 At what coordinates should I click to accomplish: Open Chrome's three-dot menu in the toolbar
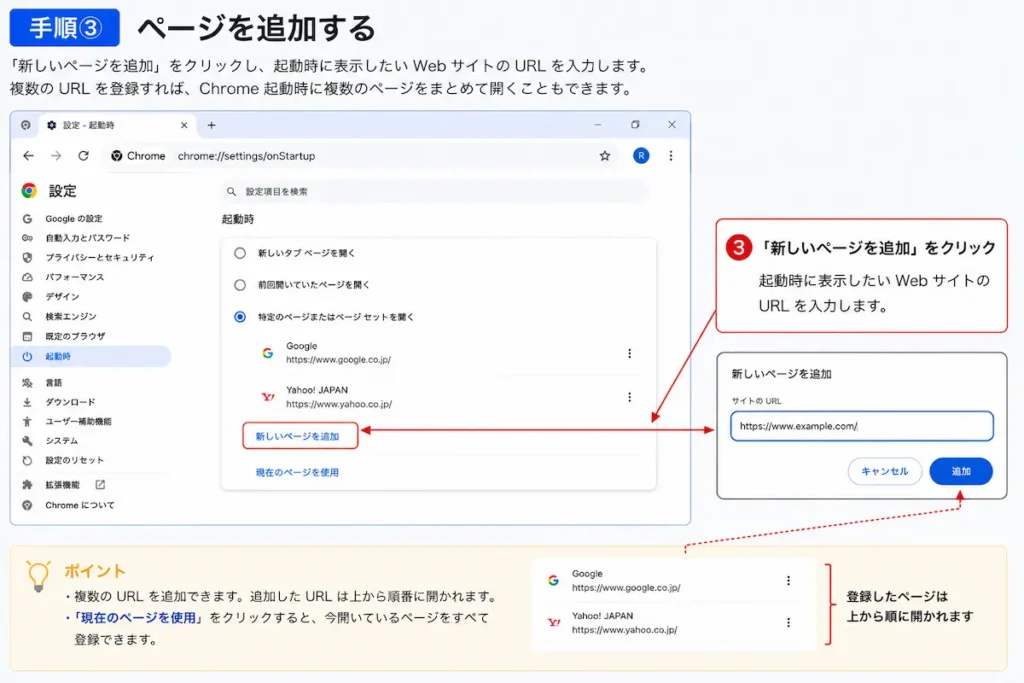pyautogui.click(x=671, y=156)
